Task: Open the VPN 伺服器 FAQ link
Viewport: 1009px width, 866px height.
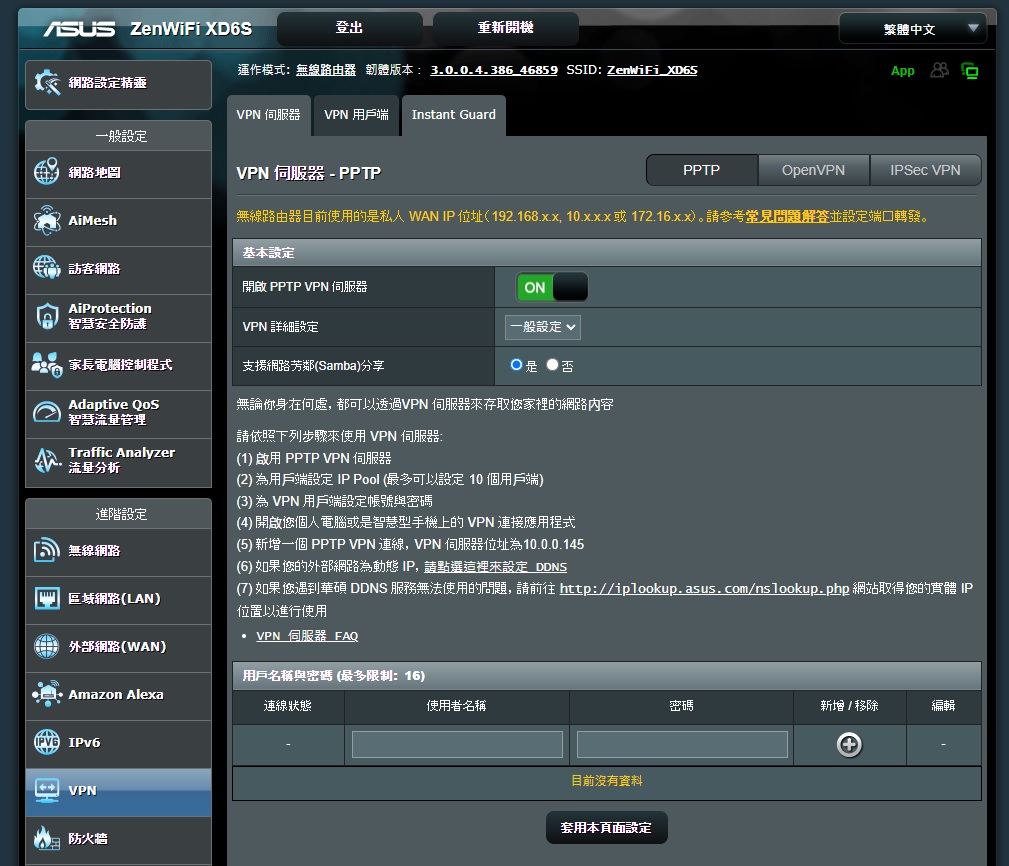Action: click(x=307, y=636)
